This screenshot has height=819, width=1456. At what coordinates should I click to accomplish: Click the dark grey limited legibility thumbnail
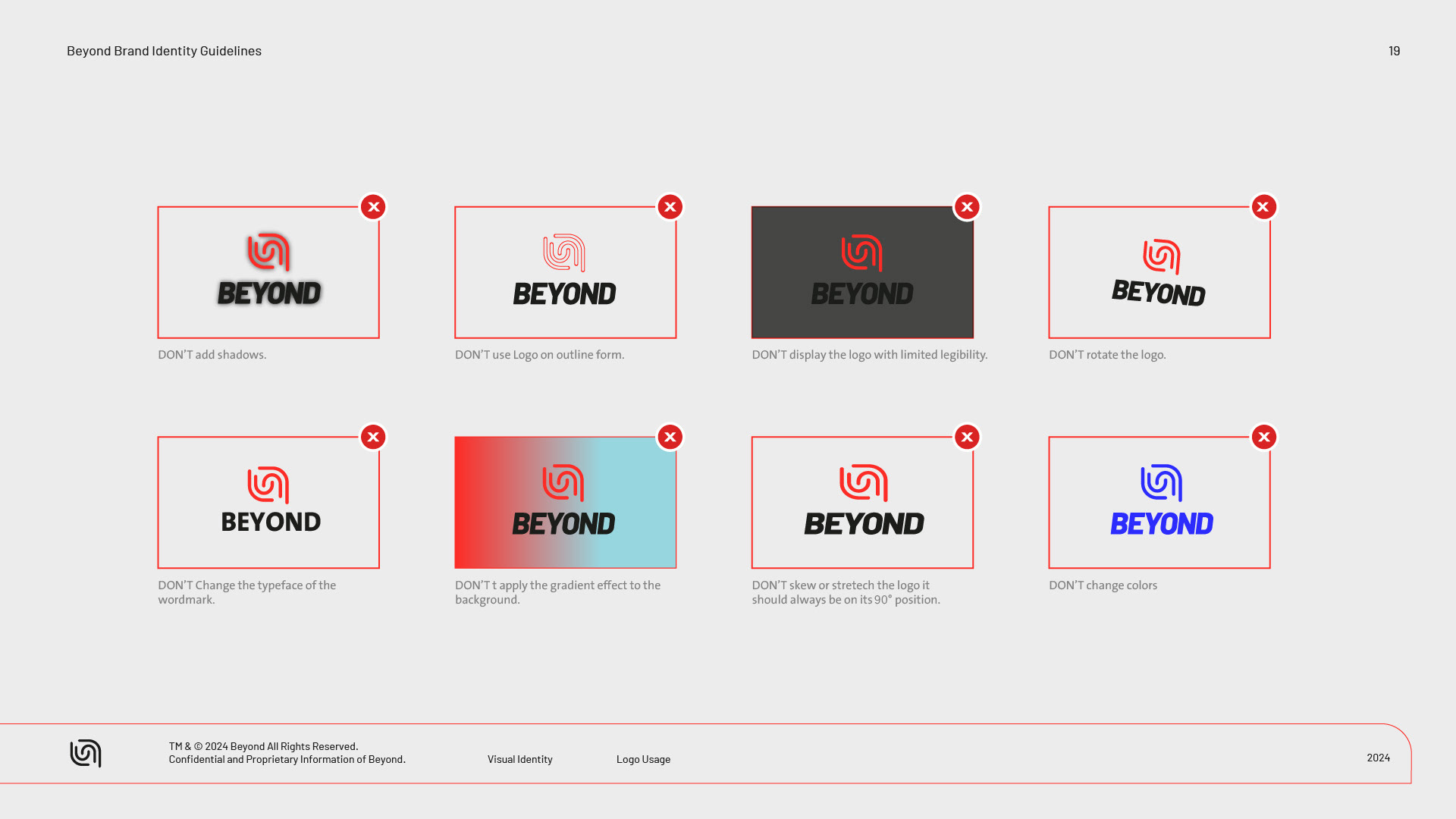click(862, 272)
